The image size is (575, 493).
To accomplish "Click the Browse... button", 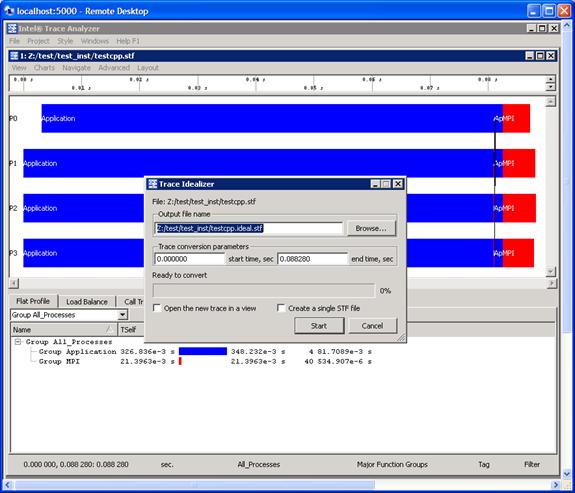I will (x=371, y=228).
